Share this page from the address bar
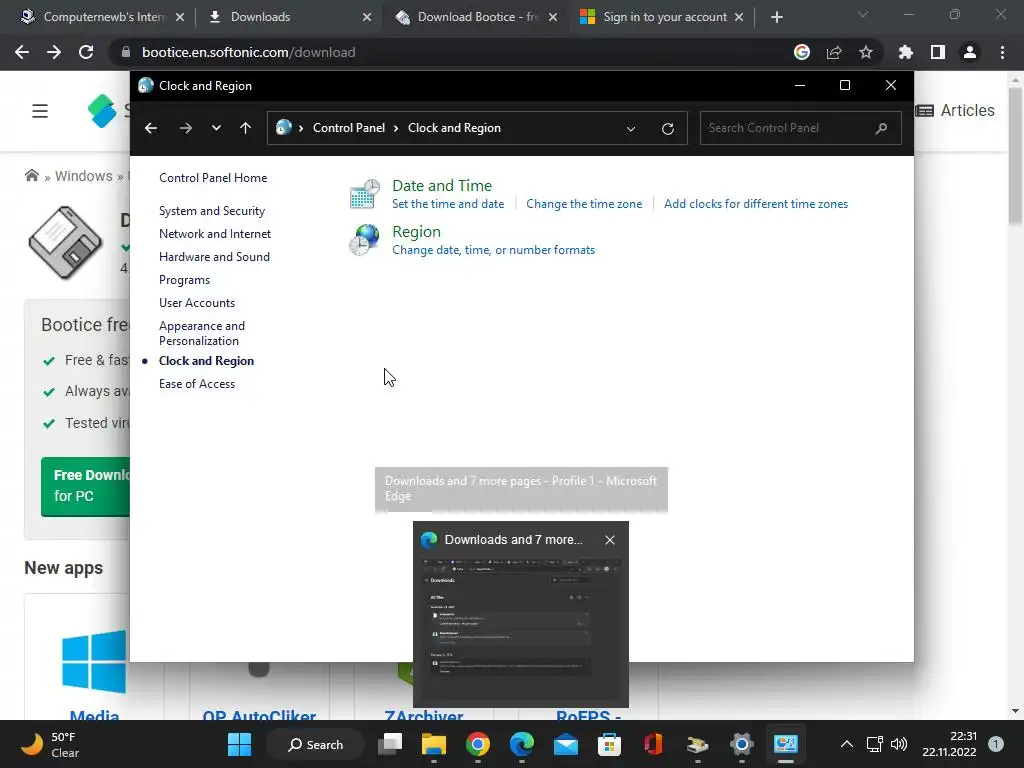1024x768 pixels. coord(833,52)
